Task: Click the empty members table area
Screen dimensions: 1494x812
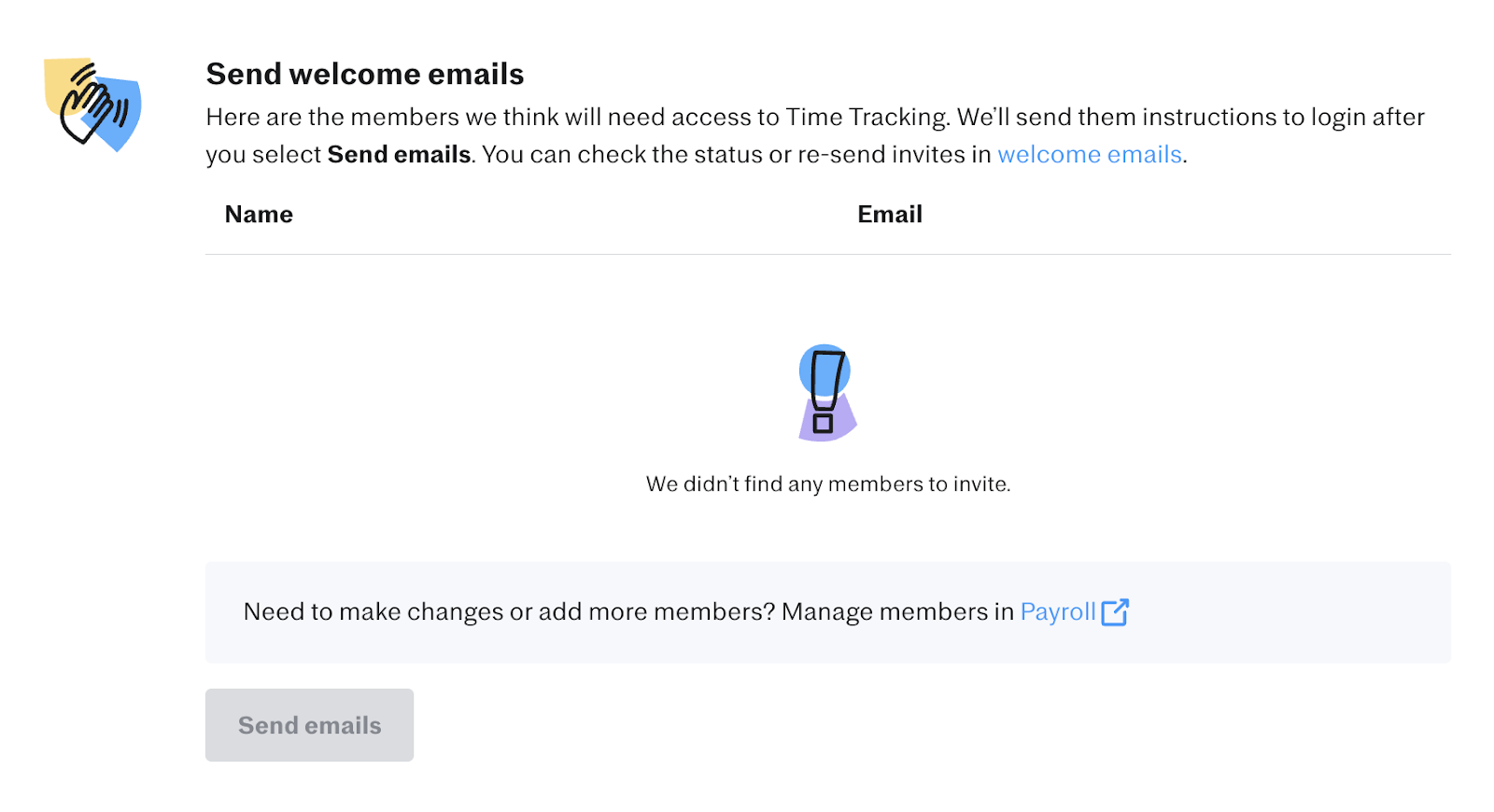Action: pos(828,408)
